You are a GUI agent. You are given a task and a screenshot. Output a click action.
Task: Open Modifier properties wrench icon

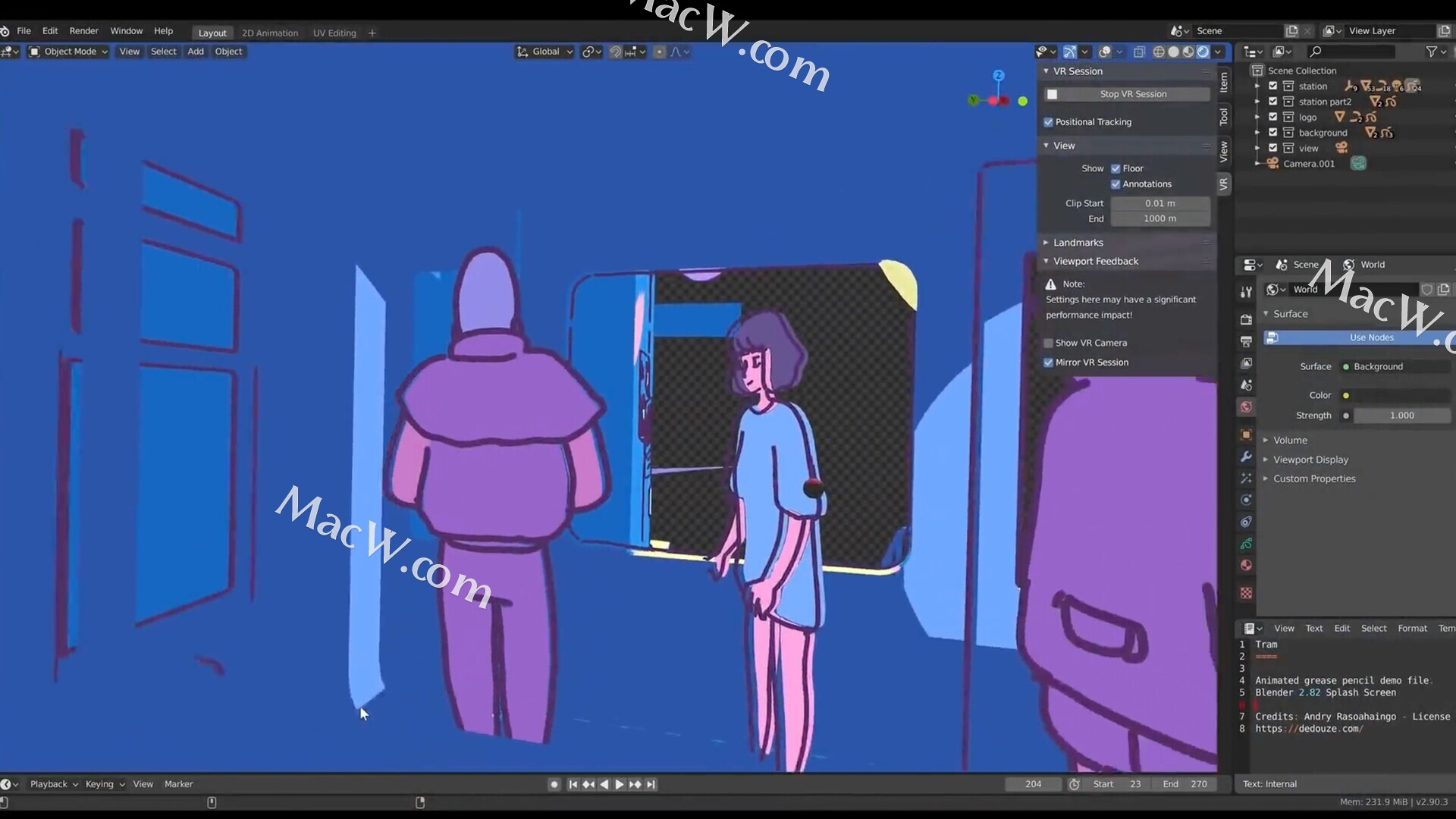click(1246, 457)
